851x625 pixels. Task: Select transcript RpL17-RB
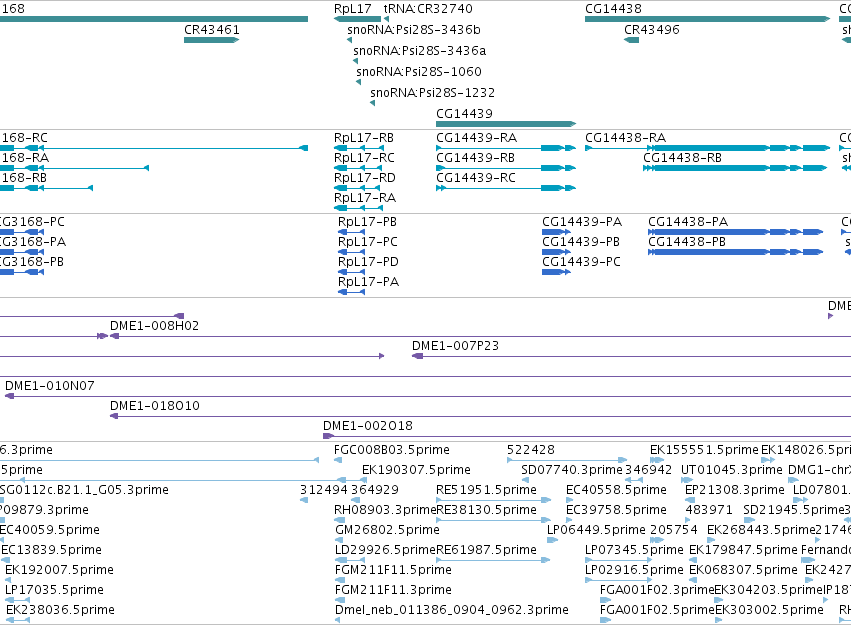pos(359,148)
